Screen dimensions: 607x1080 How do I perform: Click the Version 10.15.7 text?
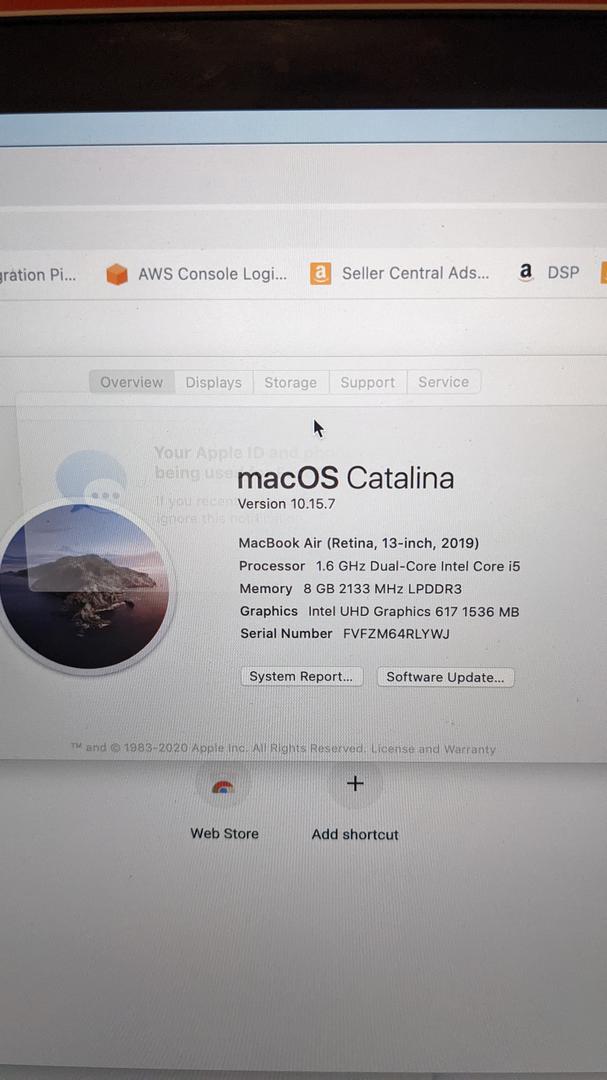point(287,503)
